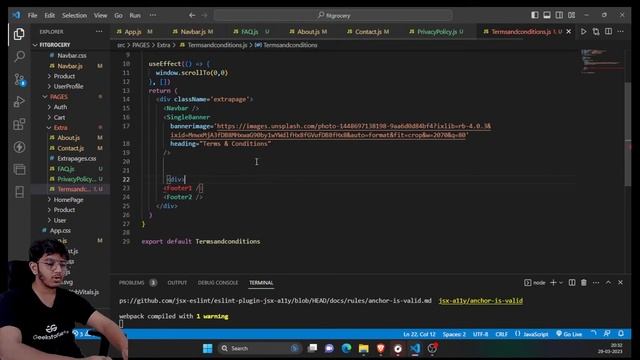The width and height of the screenshot is (640, 360).
Task: Maximize the panel with chevron up
Action: point(608,282)
